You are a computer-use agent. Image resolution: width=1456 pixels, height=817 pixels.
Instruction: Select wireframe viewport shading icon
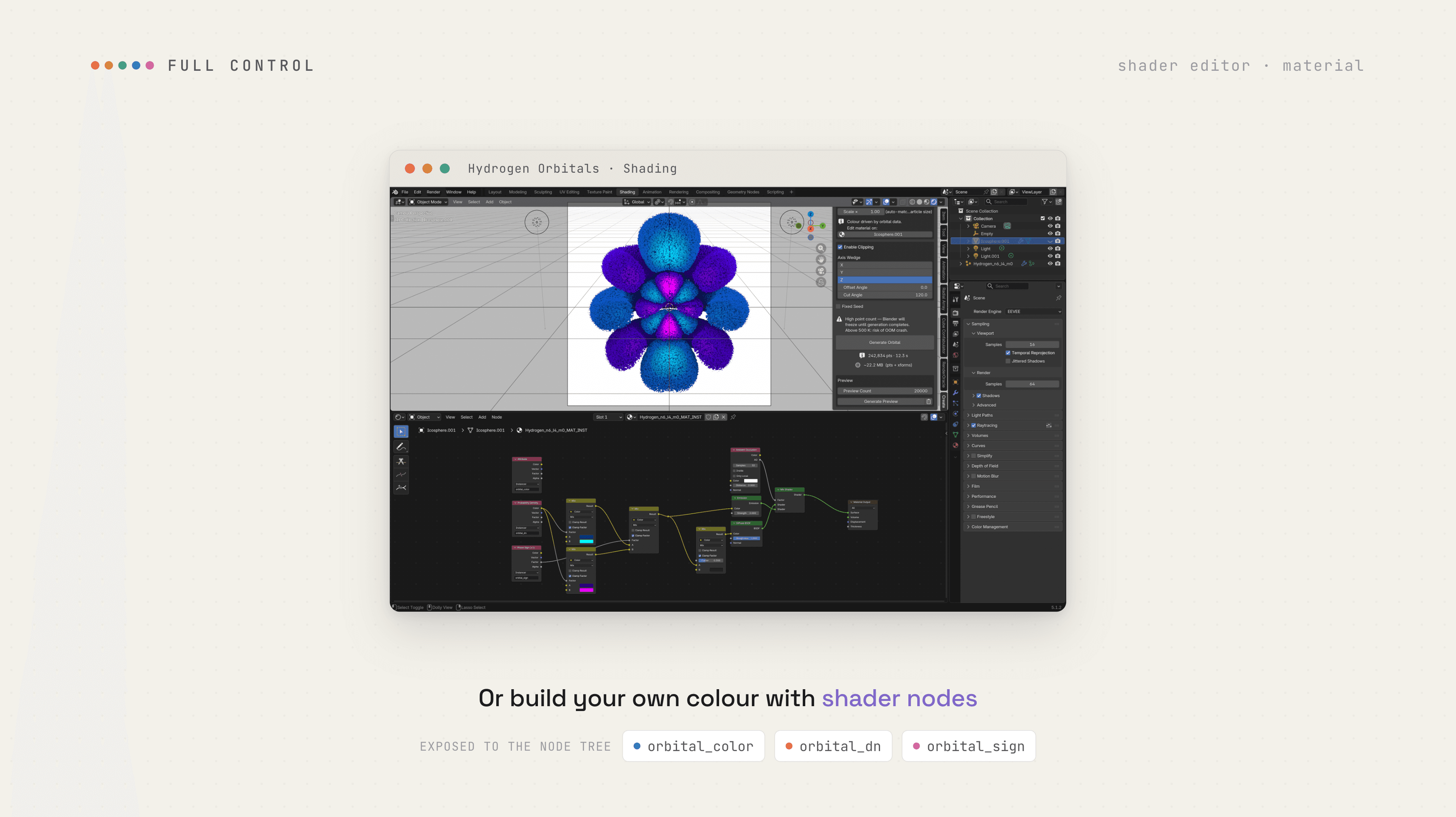pyautogui.click(x=912, y=202)
